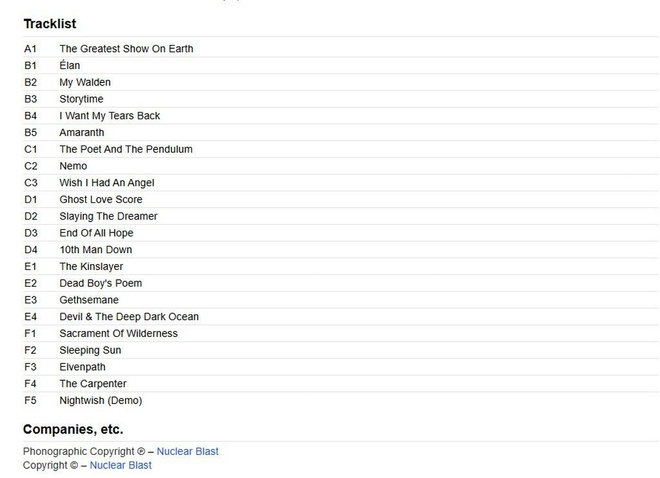This screenshot has width=660, height=478.
Task: Open the Nuclear Blast link in the Copyright © line
Action: coord(120,465)
